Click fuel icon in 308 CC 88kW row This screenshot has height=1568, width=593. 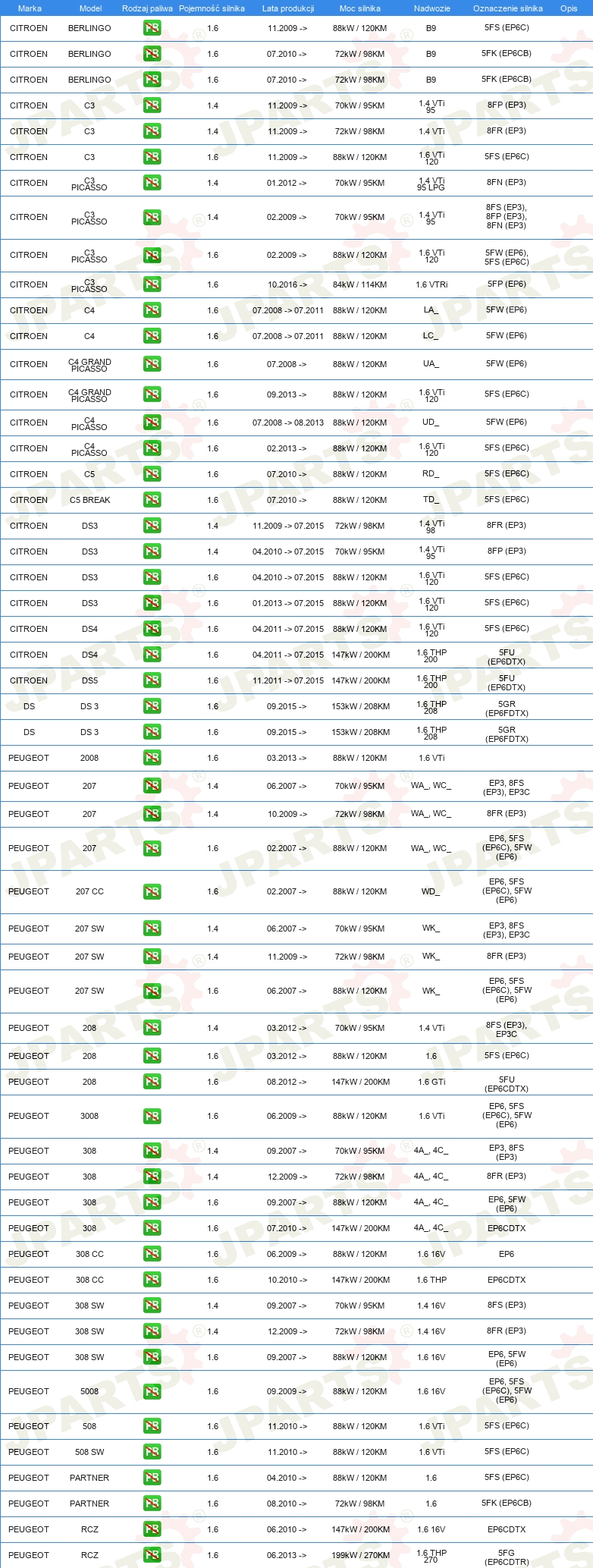(x=152, y=1254)
